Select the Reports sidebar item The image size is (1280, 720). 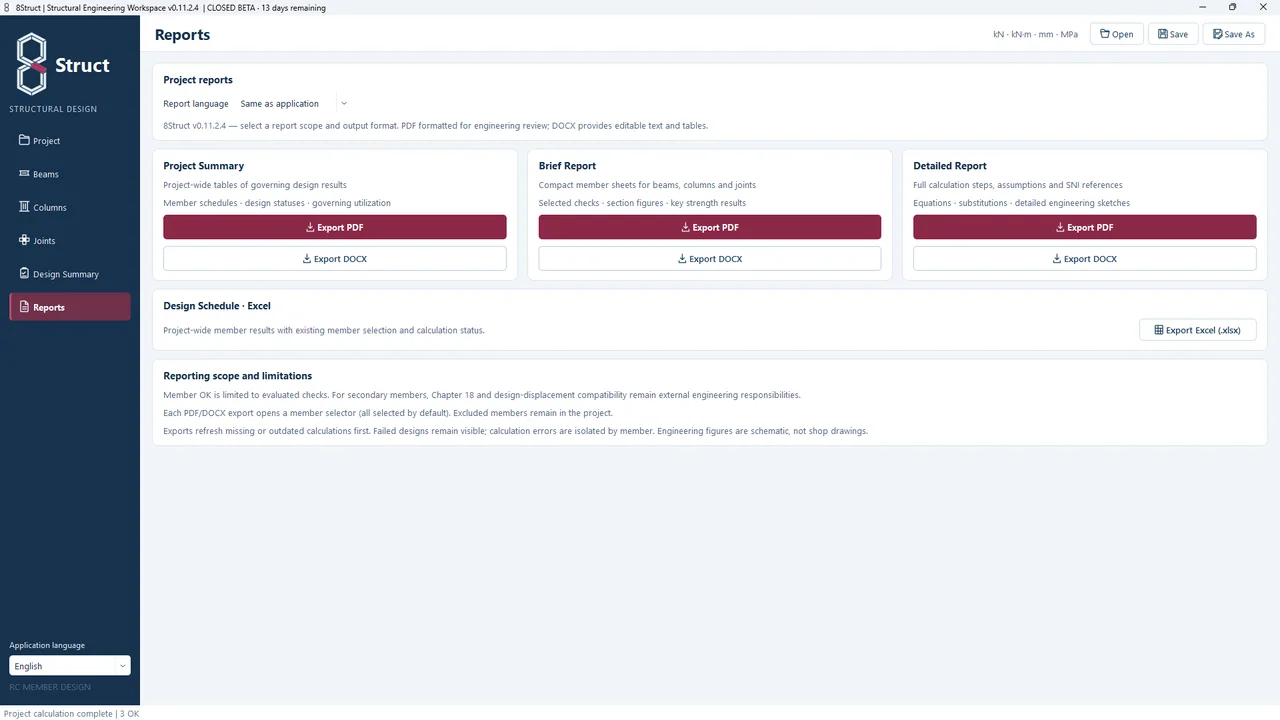pyautogui.click(x=70, y=307)
